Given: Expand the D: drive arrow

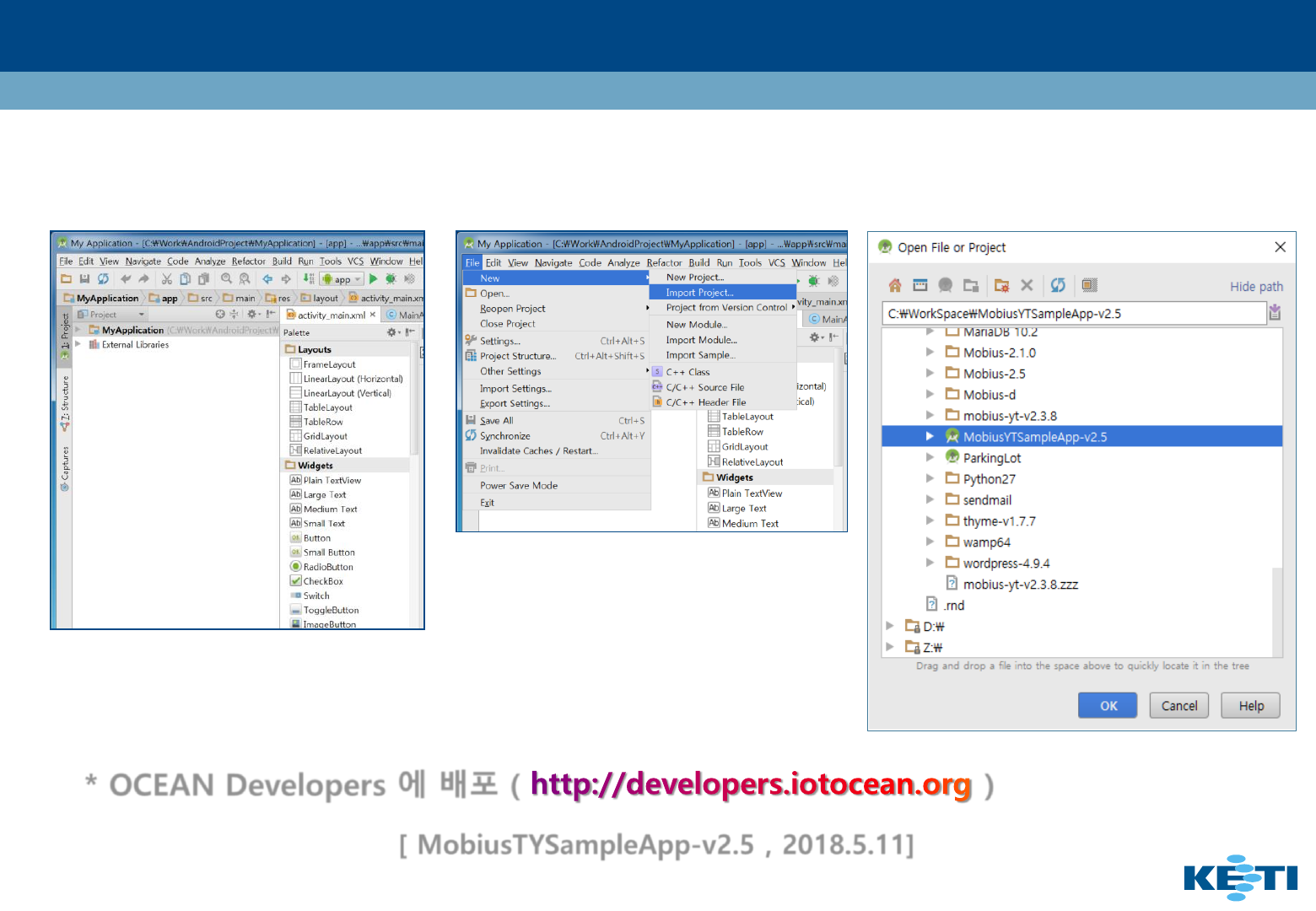Looking at the screenshot, I should 889,626.
